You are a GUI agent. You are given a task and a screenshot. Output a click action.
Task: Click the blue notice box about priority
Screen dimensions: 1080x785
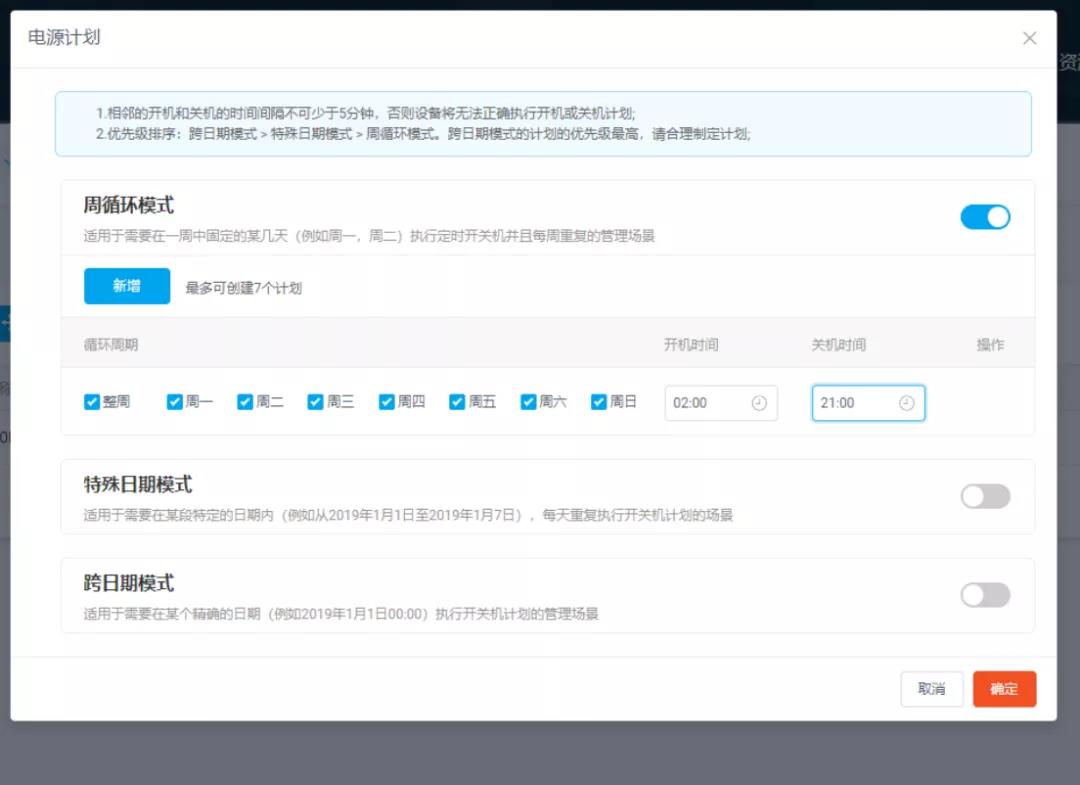(x=543, y=124)
